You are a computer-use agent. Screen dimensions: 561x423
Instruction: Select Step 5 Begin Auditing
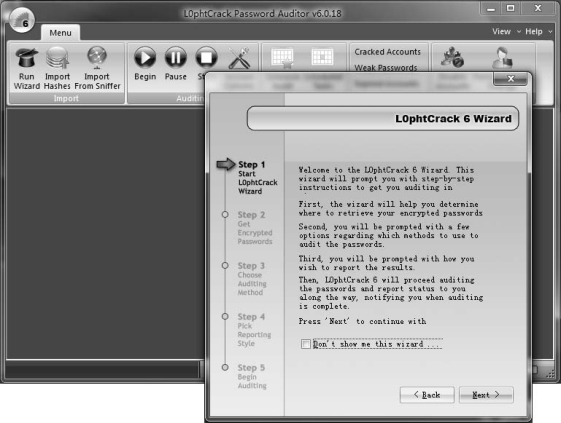252,376
